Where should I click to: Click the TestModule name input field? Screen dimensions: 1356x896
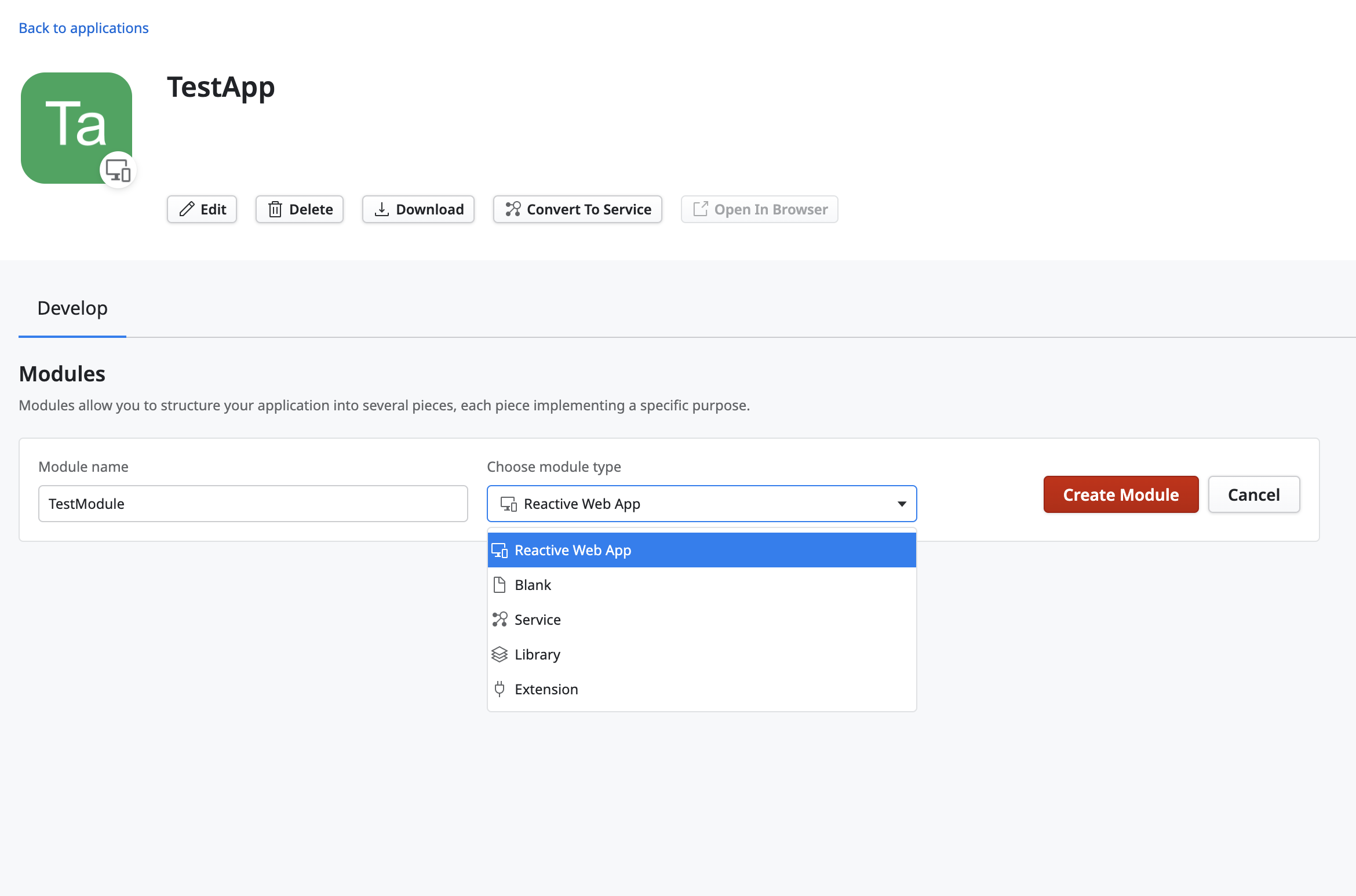(253, 503)
